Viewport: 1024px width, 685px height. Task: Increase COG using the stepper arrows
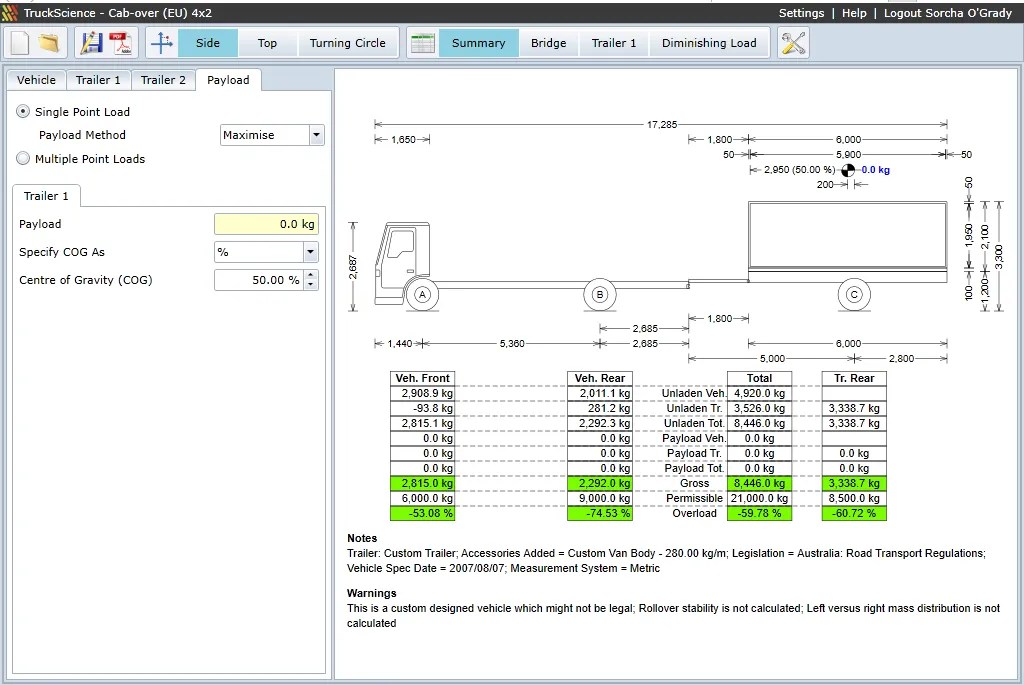point(311,276)
